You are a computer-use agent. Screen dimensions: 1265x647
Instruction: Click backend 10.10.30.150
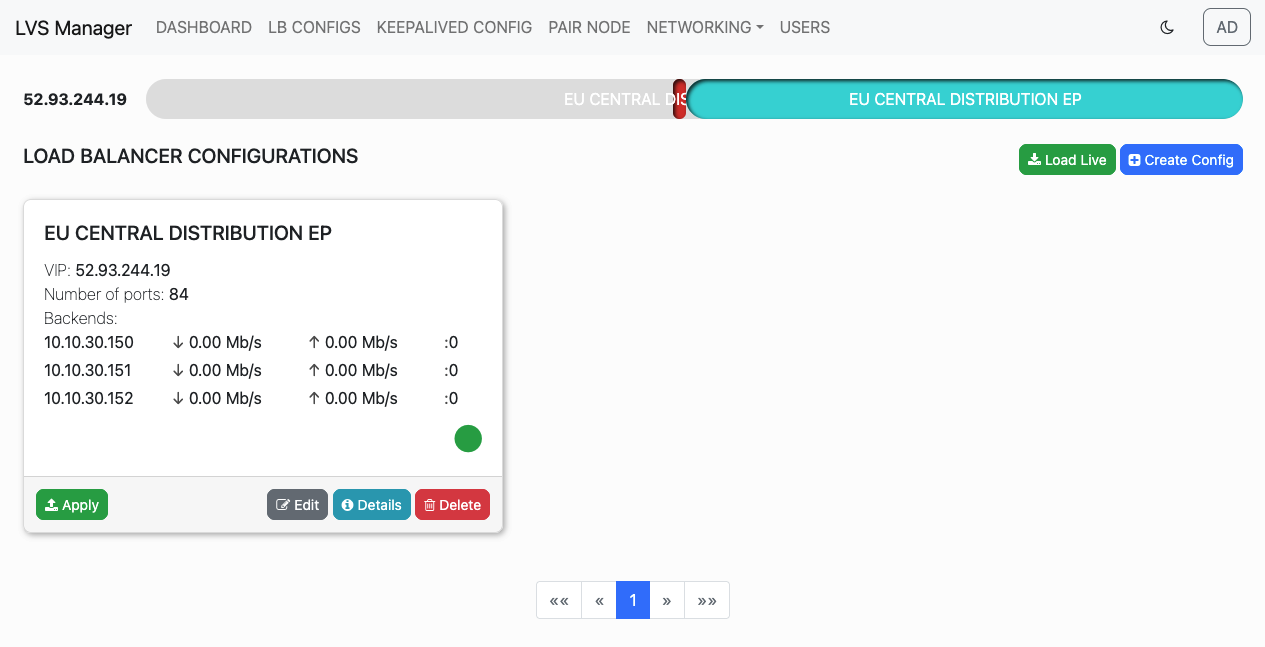click(x=89, y=342)
